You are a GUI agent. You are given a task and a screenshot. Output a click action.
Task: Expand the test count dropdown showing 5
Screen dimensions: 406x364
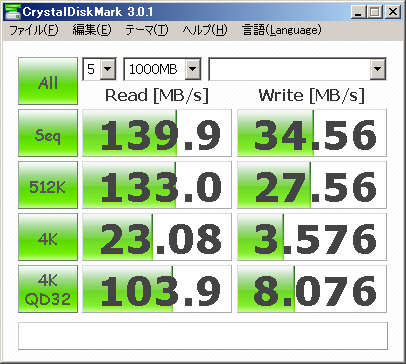coord(107,69)
